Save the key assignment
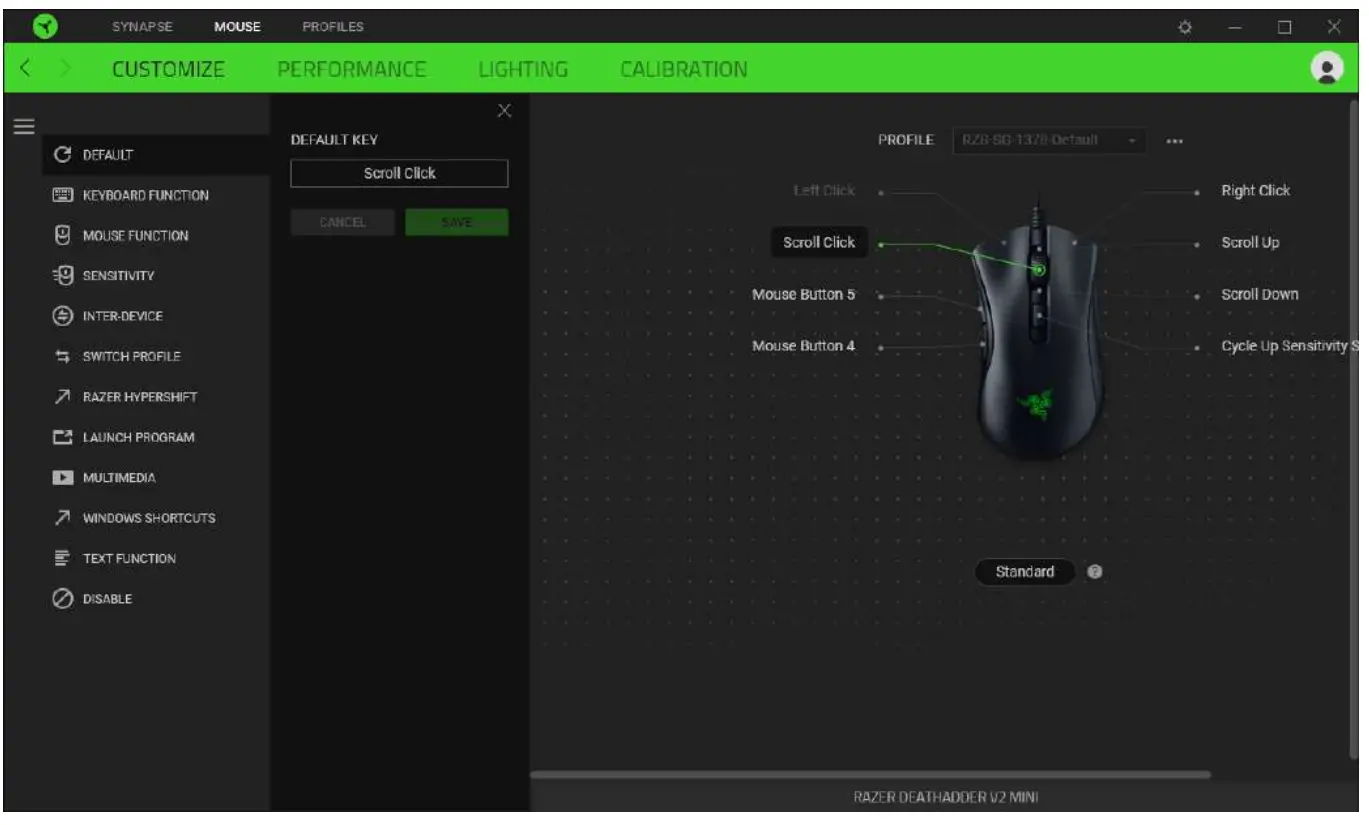Image resolution: width=1369 pixels, height=825 pixels. pyautogui.click(x=457, y=222)
